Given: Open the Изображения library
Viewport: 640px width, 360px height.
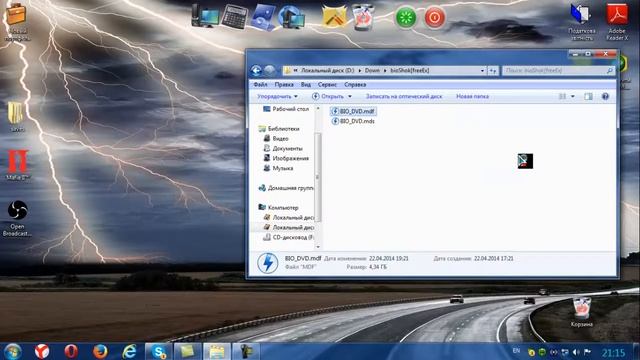Looking at the screenshot, I should (x=286, y=158).
